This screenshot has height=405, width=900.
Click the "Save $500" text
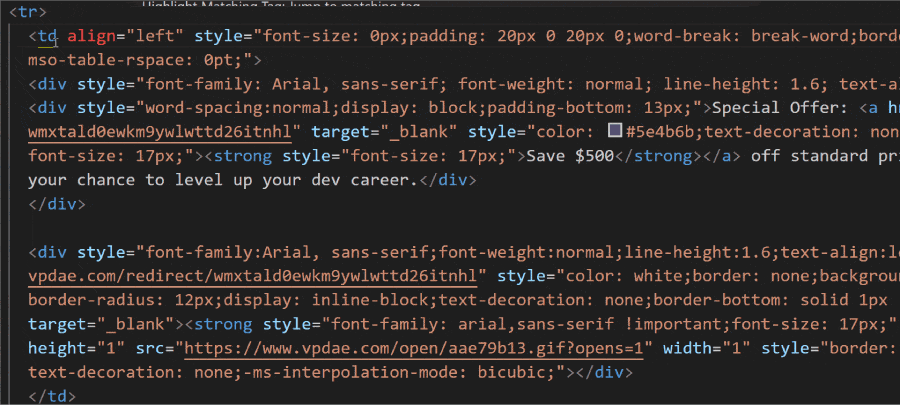pyautogui.click(x=570, y=156)
